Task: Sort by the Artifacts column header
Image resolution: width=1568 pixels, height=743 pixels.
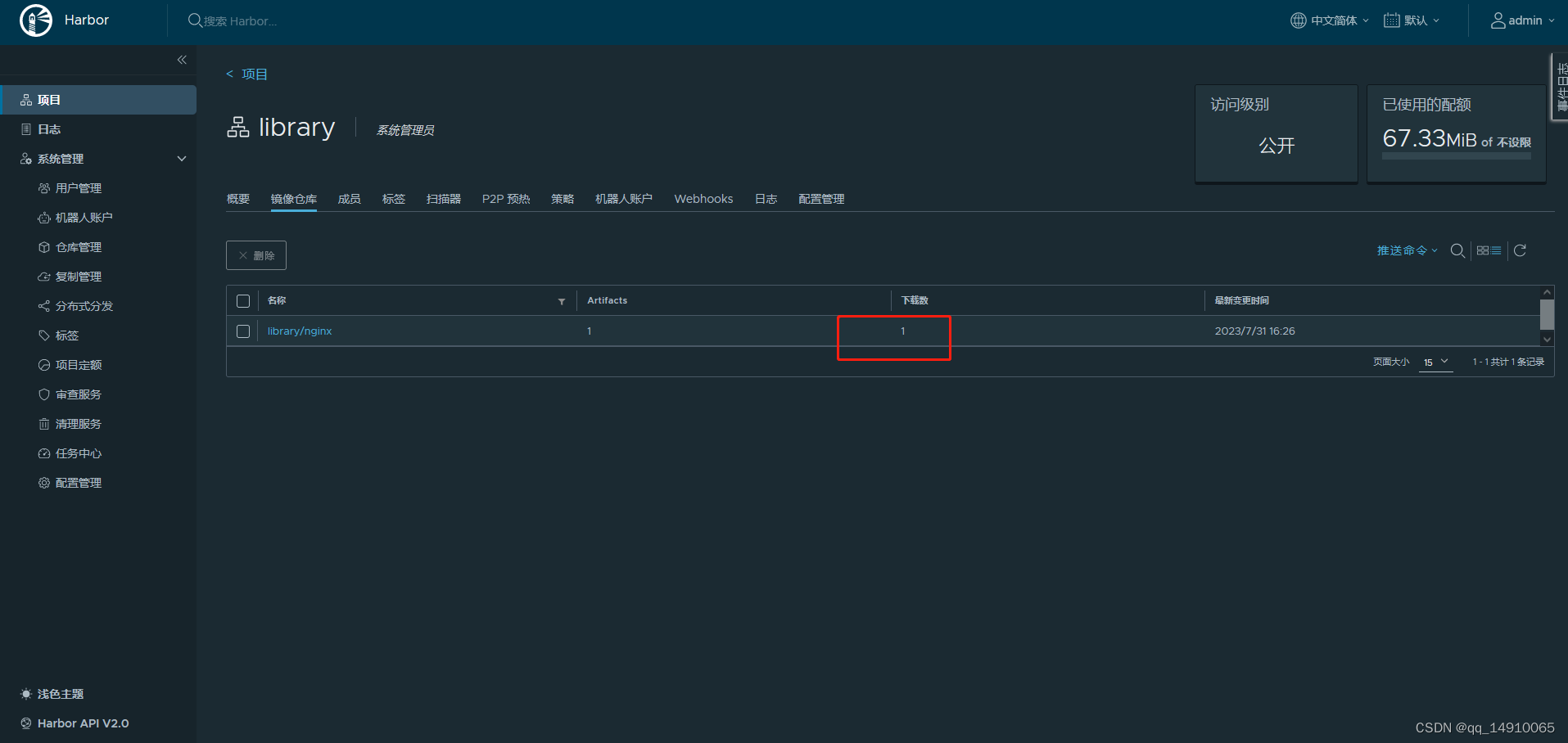Action: coord(607,300)
